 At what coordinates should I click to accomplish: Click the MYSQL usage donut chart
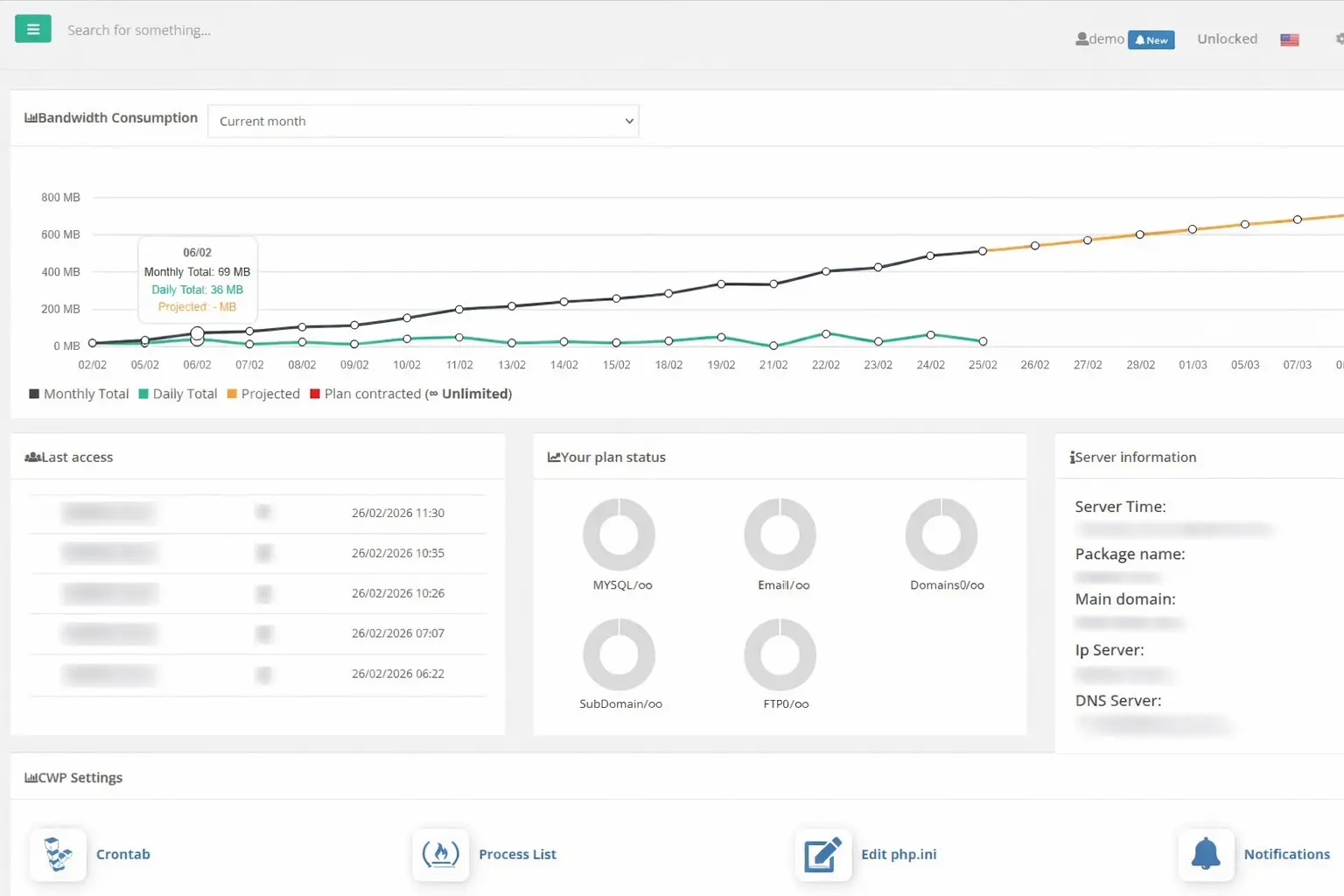coord(619,534)
